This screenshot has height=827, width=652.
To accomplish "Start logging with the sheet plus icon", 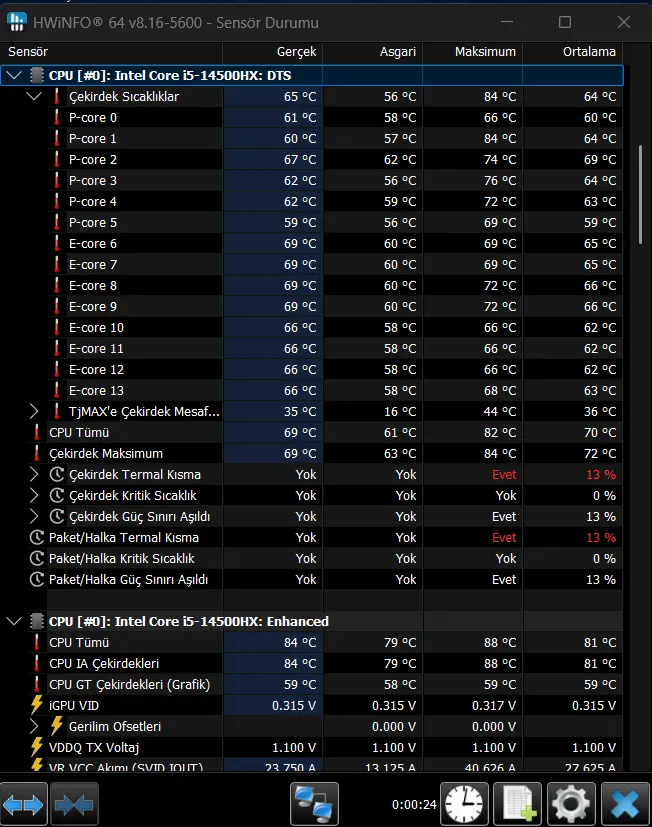I will pyautogui.click(x=518, y=805).
